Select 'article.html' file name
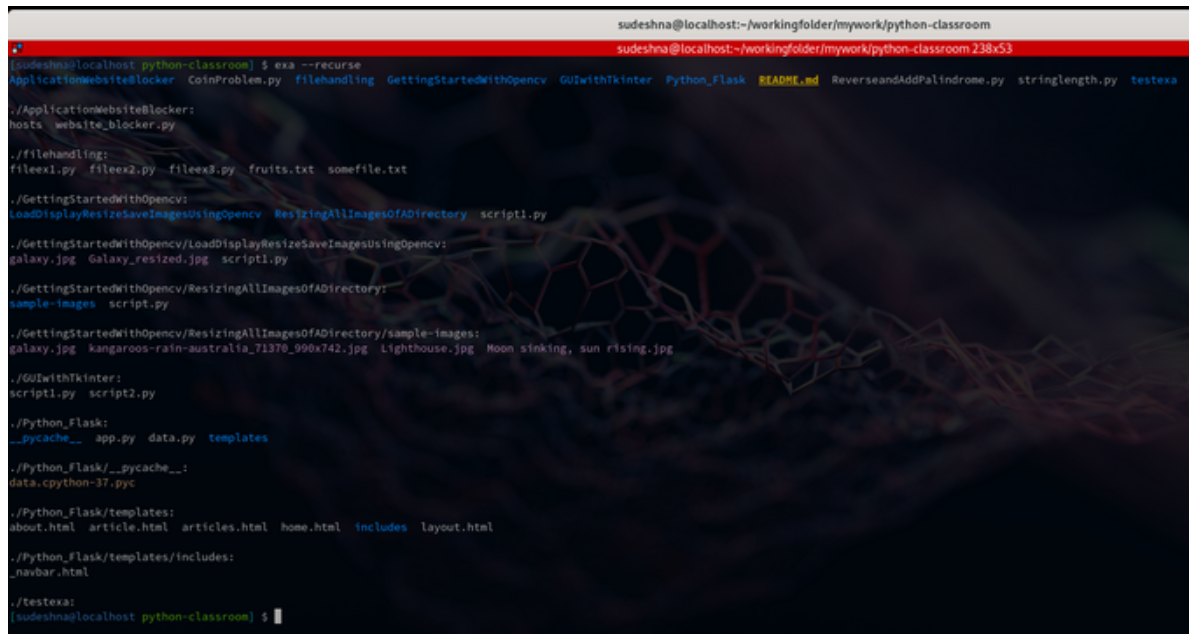The height and width of the screenshot is (636, 1195). 129,528
